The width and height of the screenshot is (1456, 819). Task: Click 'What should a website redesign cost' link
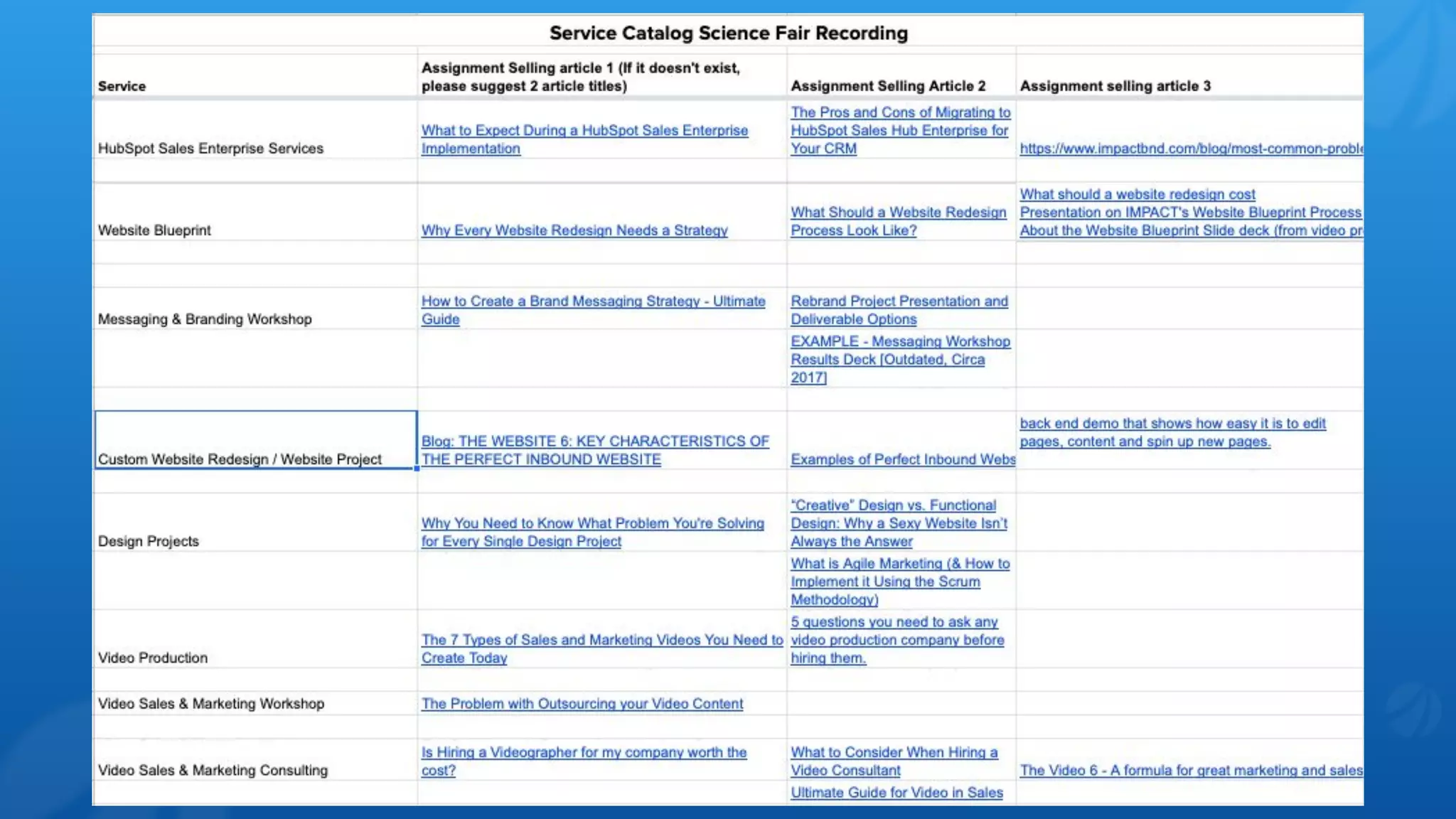pyautogui.click(x=1137, y=194)
